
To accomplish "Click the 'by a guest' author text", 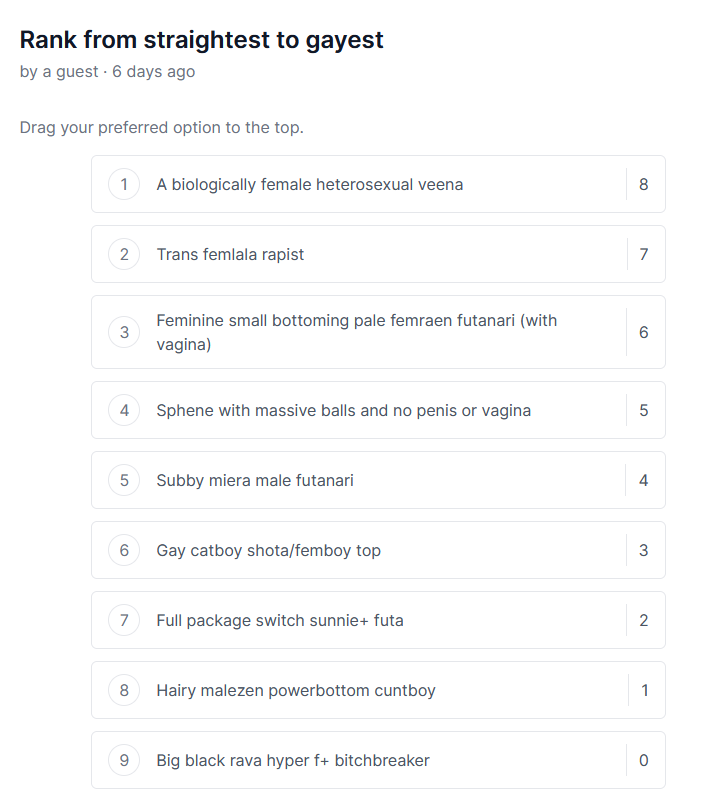I will [x=59, y=72].
